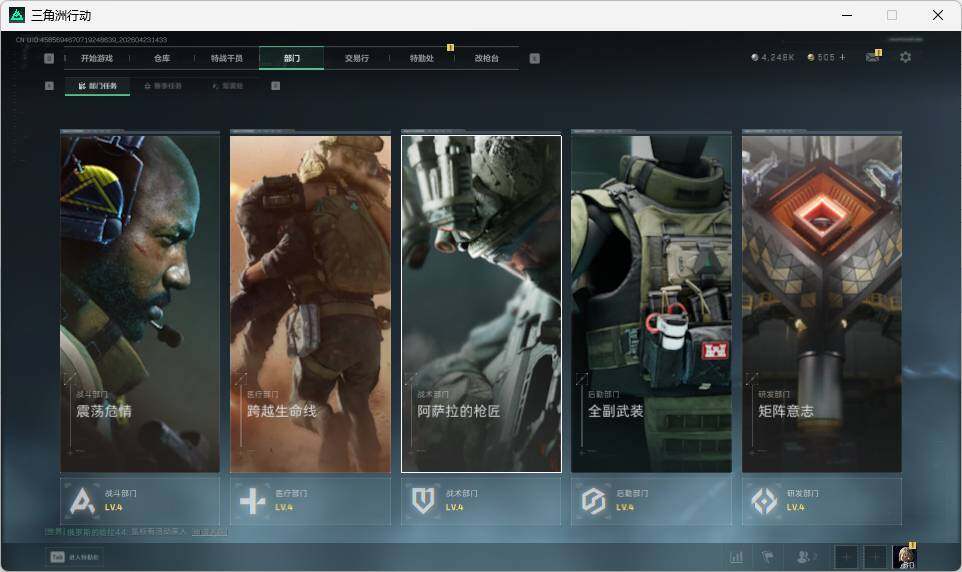Switch to the 开始游戏 tab

coord(97,58)
